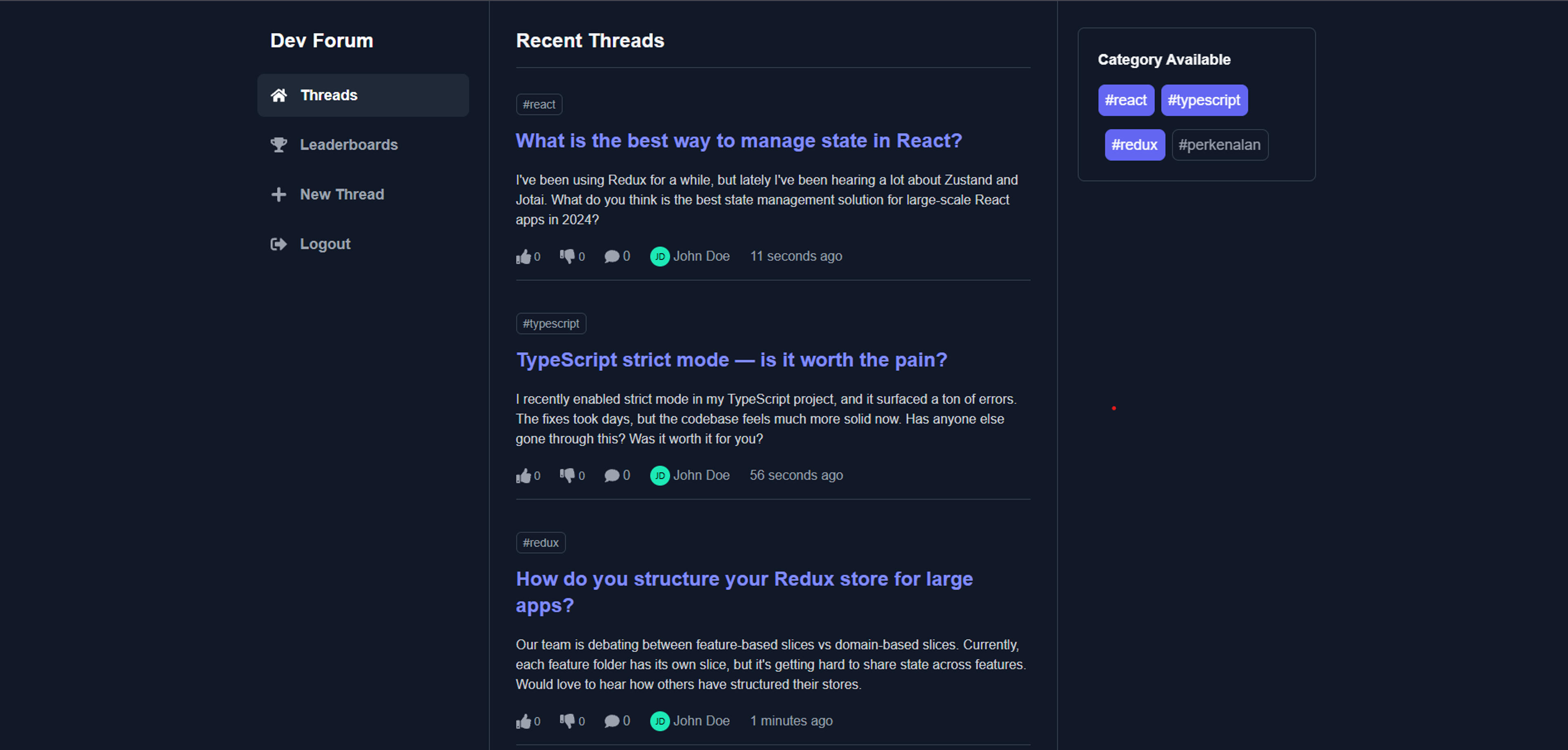Click the #typescript tag above the second thread
Viewport: 1568px width, 750px height.
(x=551, y=324)
